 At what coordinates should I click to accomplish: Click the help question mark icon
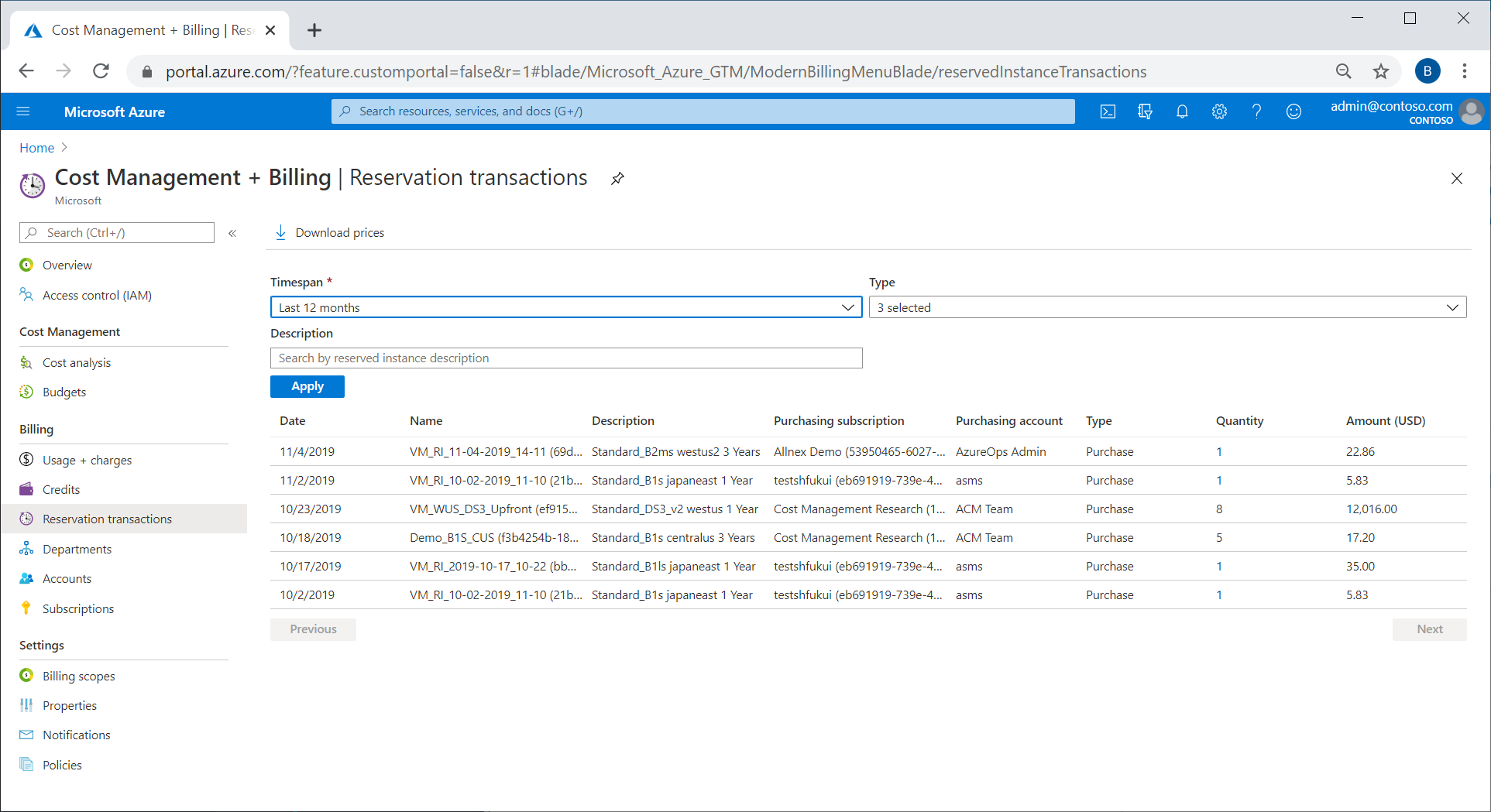tap(1256, 111)
